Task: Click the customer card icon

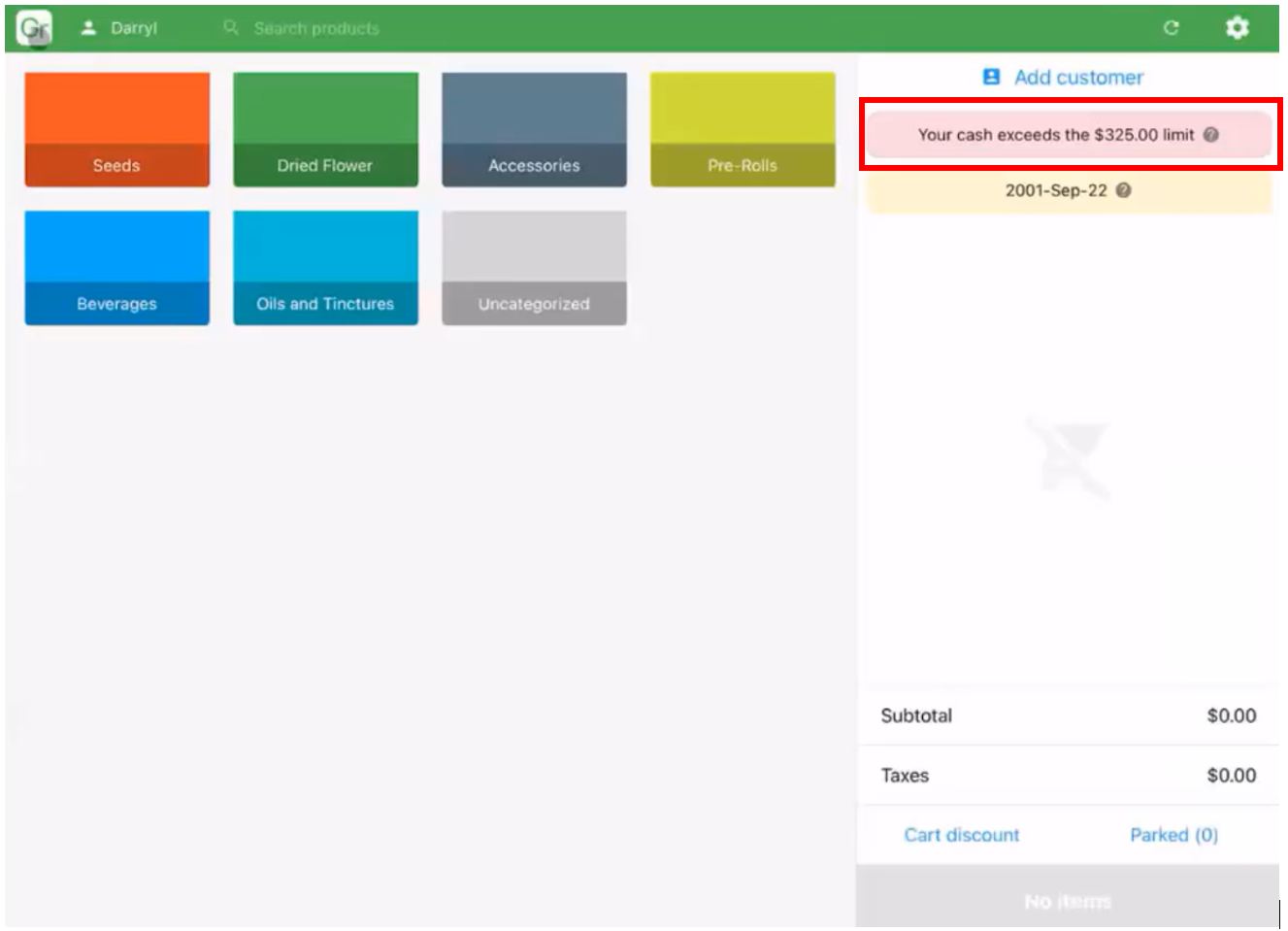Action: tap(991, 77)
